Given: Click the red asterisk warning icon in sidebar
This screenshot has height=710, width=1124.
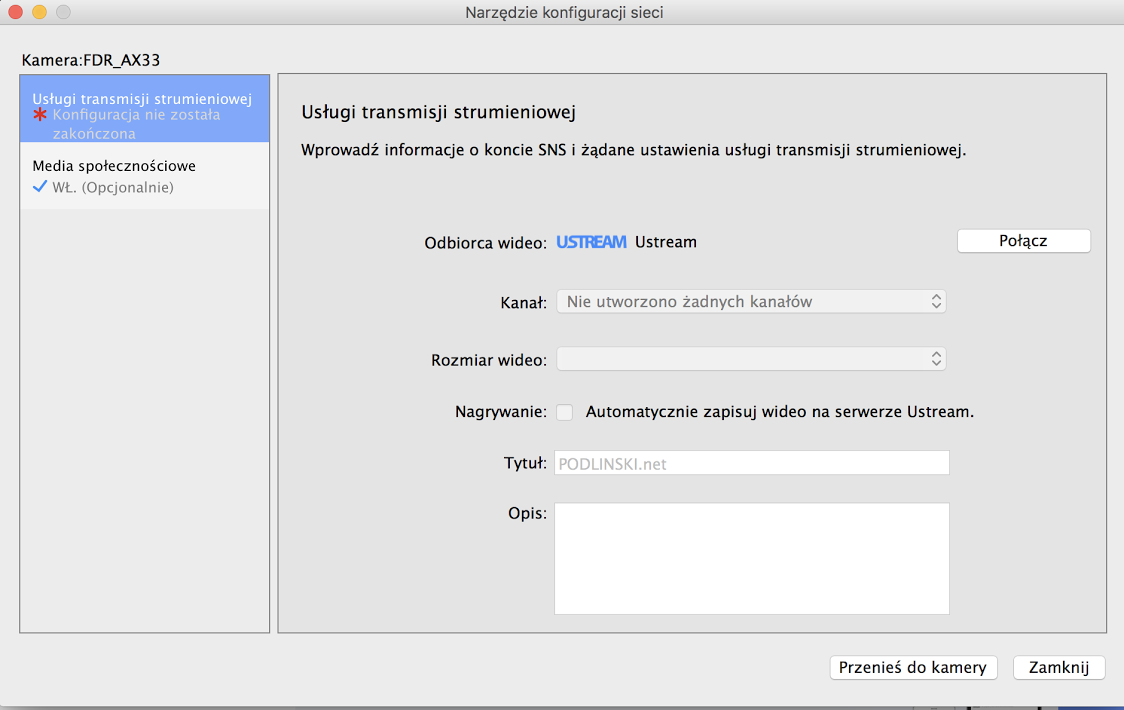Looking at the screenshot, I should coord(40,115).
